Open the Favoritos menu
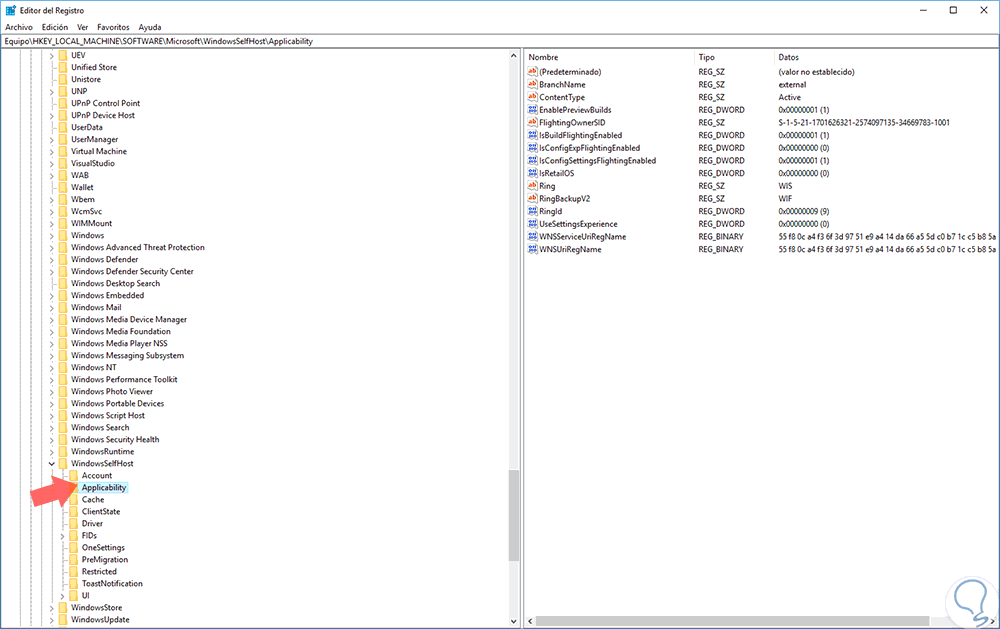This screenshot has height=629, width=1000. click(113, 27)
